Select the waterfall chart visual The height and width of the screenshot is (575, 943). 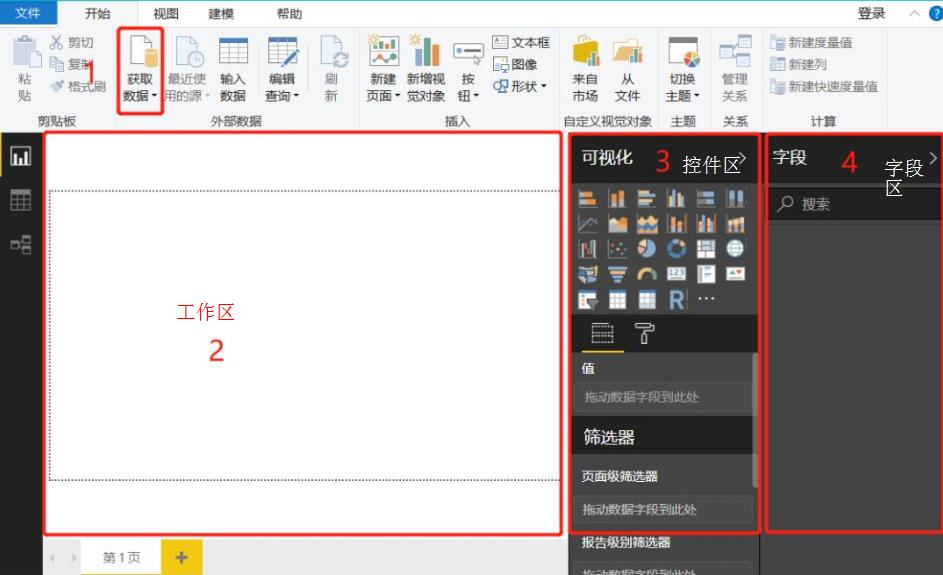pyautogui.click(x=587, y=248)
